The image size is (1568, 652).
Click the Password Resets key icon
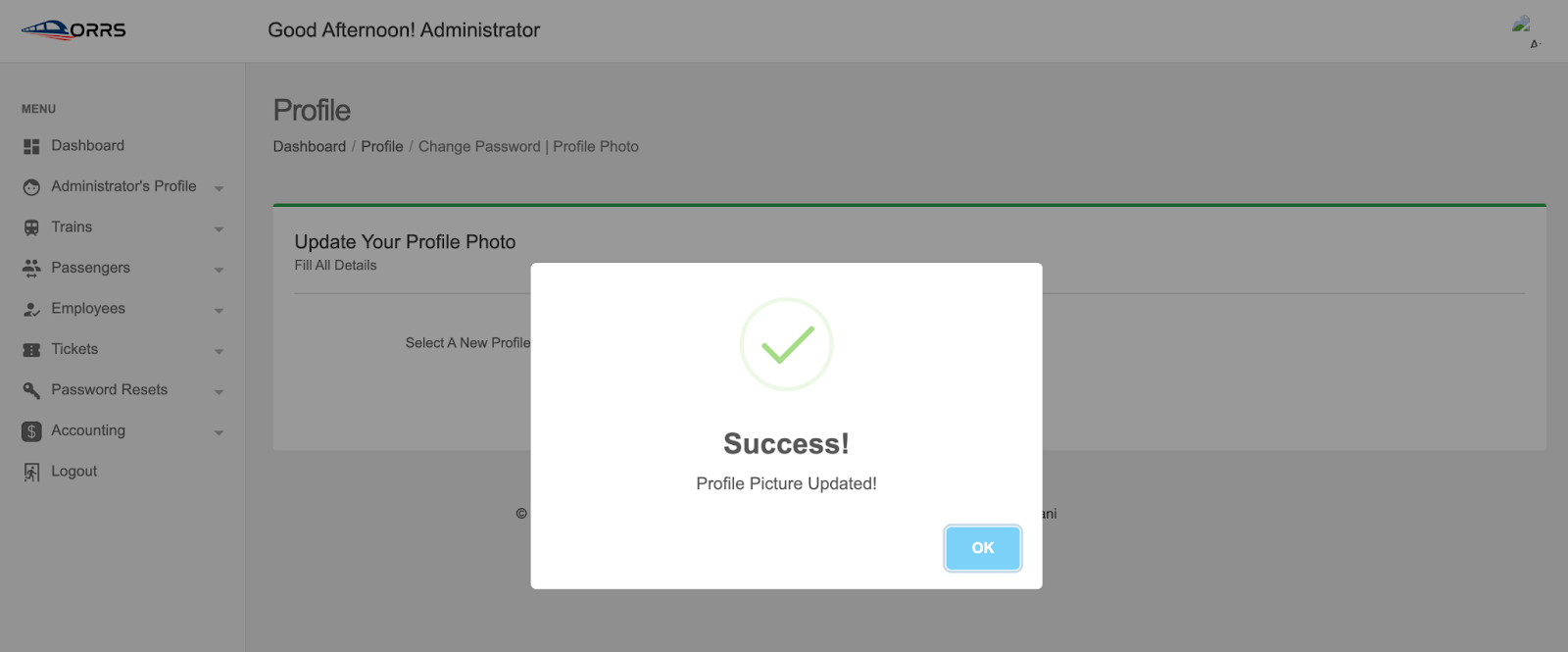[x=31, y=390]
